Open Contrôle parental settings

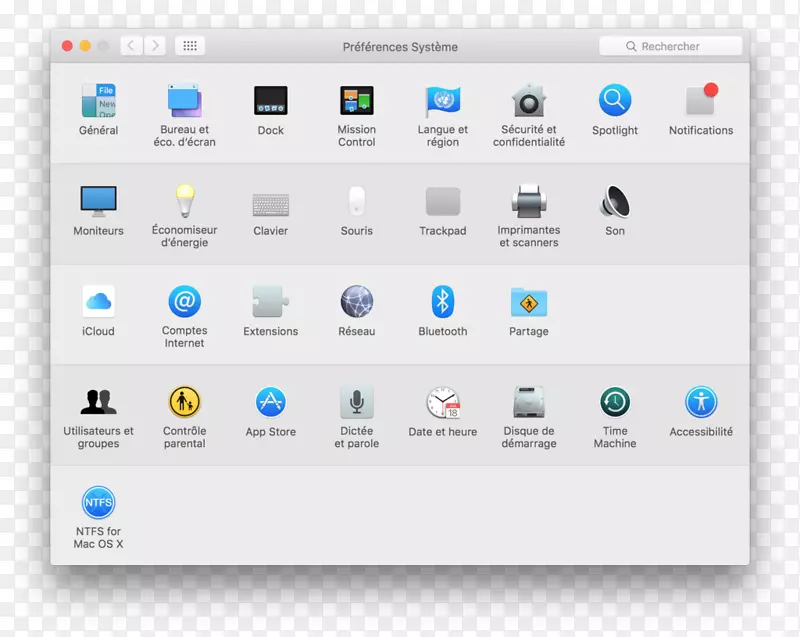[x=184, y=403]
